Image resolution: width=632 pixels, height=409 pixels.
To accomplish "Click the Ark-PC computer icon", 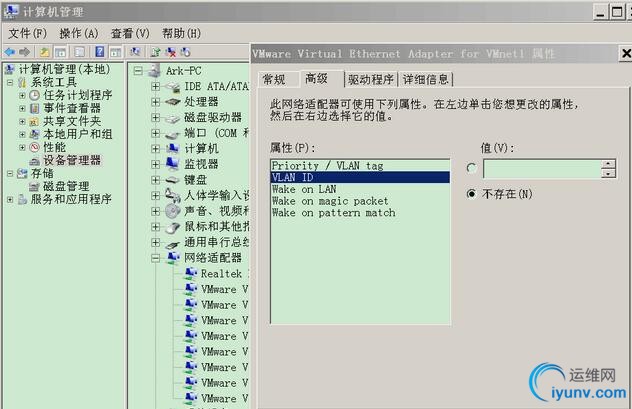I will [x=155, y=71].
